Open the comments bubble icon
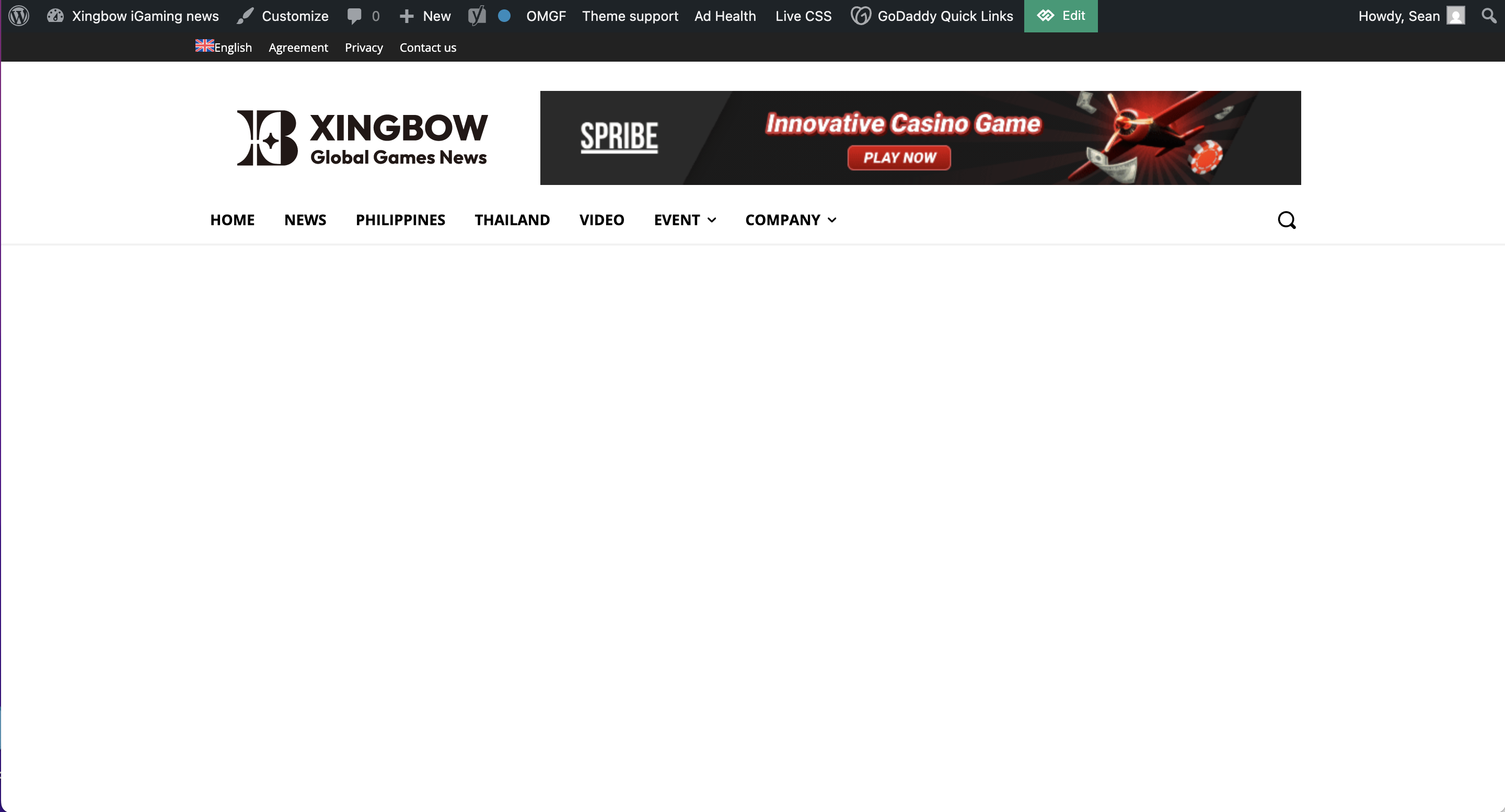Image resolution: width=1505 pixels, height=812 pixels. tap(354, 16)
